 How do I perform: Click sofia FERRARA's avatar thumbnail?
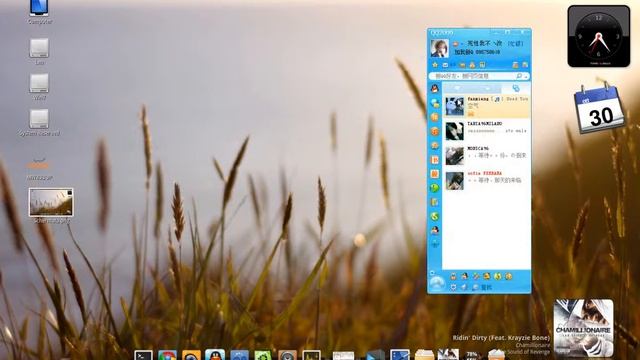point(454,181)
